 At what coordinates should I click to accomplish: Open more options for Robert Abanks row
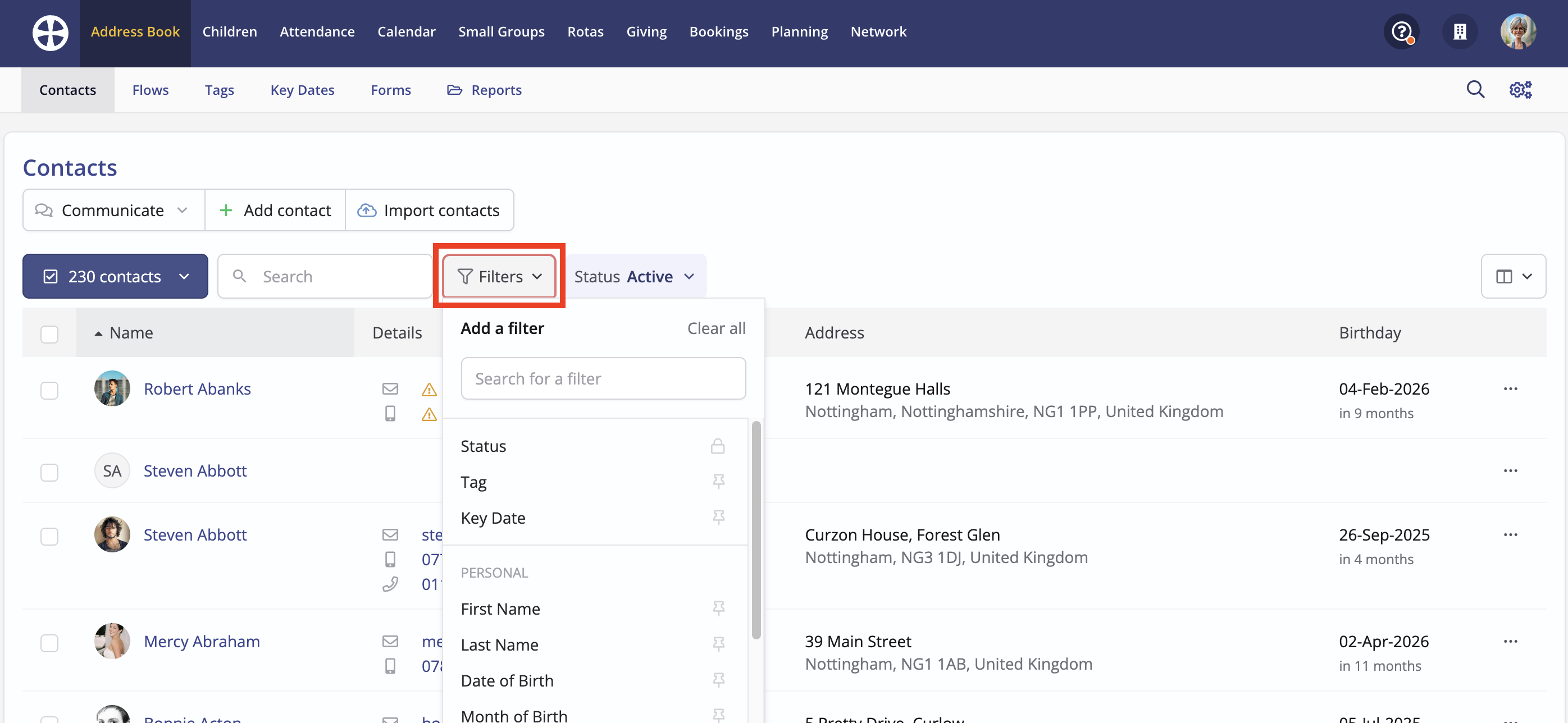[1510, 389]
